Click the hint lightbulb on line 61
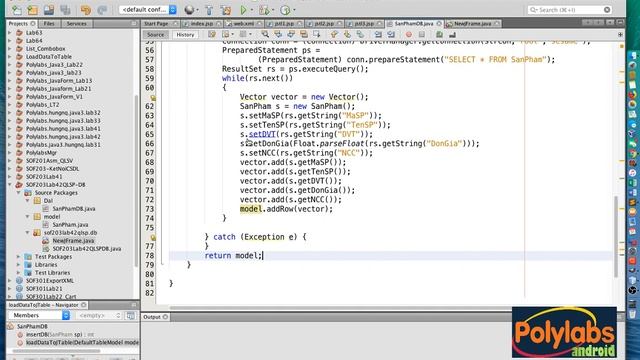Screen dimensions: 640x360 (x=153, y=98)
